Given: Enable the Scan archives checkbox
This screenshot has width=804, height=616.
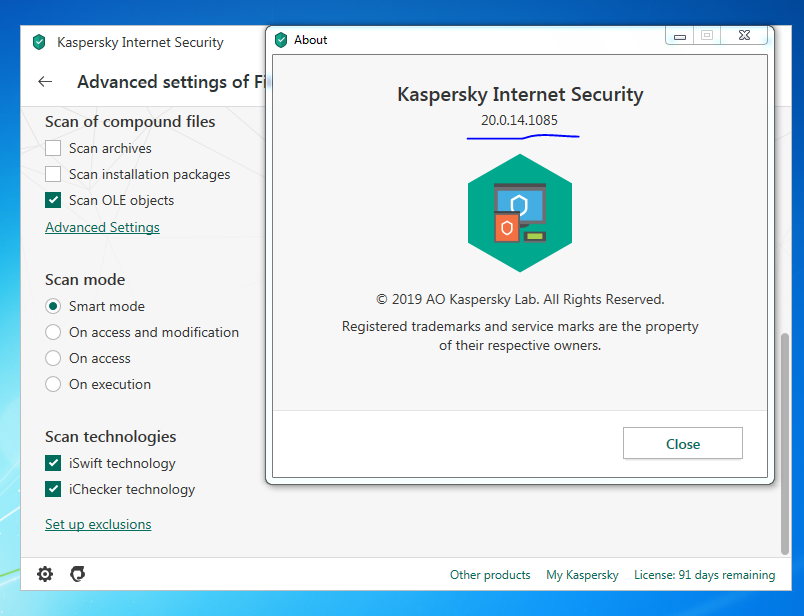Looking at the screenshot, I should (x=53, y=148).
